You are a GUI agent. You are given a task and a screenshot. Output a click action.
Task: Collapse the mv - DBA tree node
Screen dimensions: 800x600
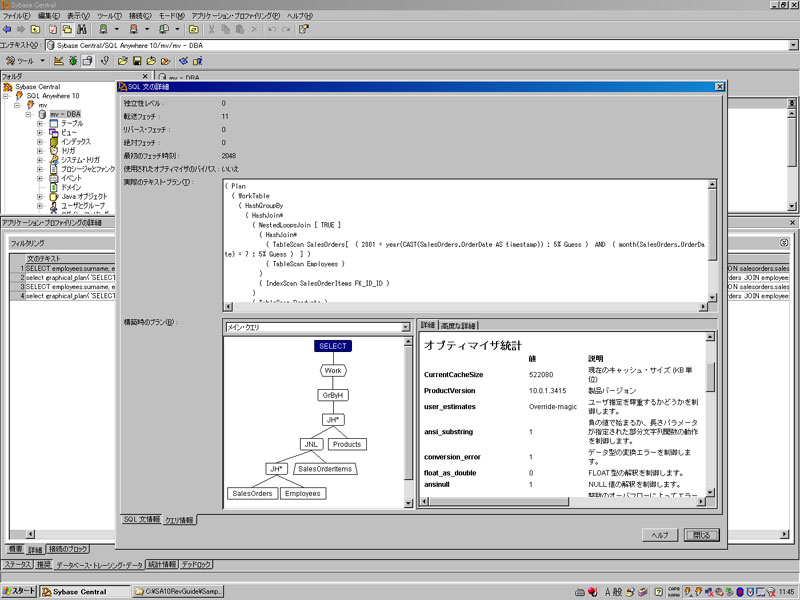pyautogui.click(x=29, y=114)
